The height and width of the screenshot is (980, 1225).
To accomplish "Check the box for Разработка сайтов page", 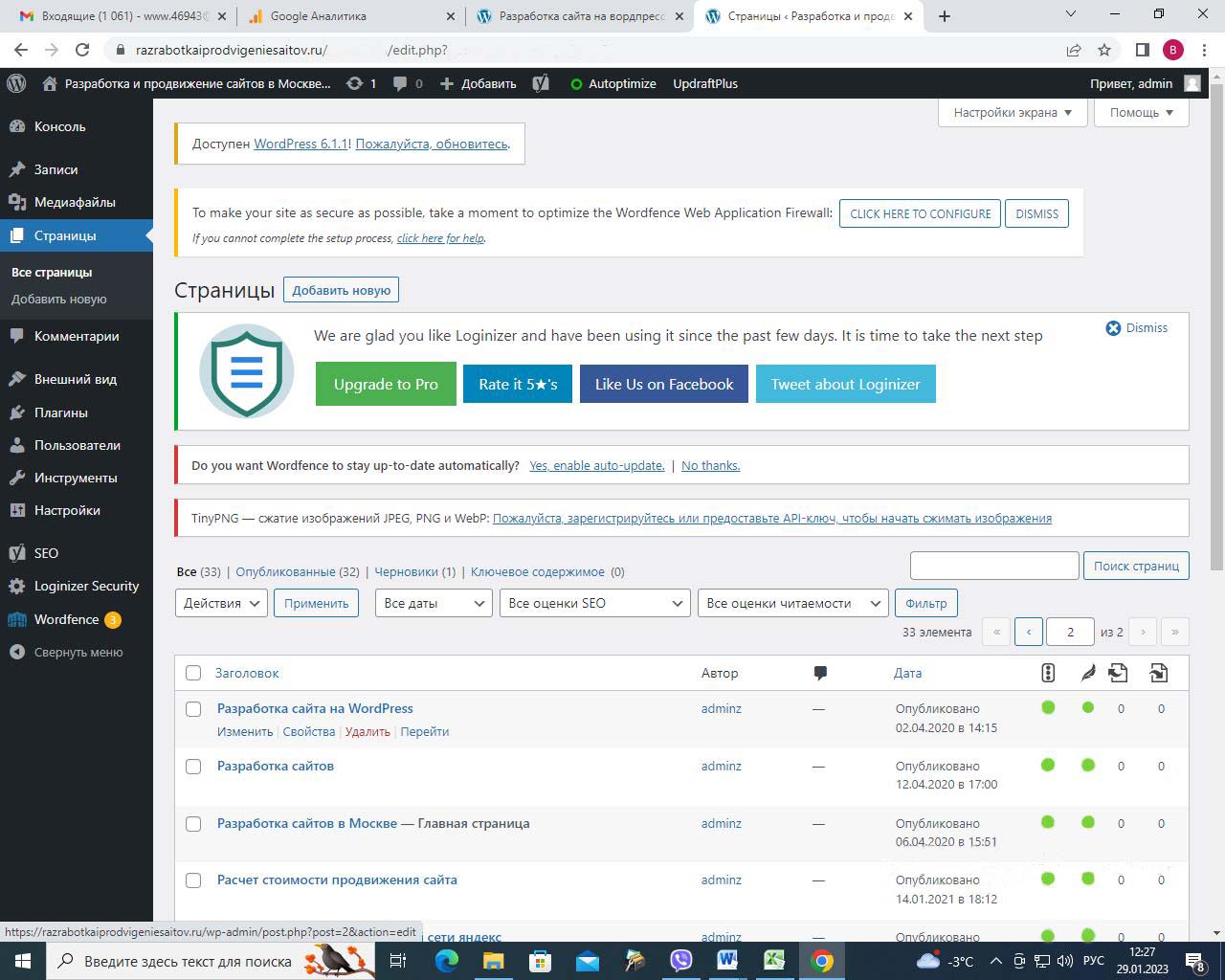I will 193,767.
